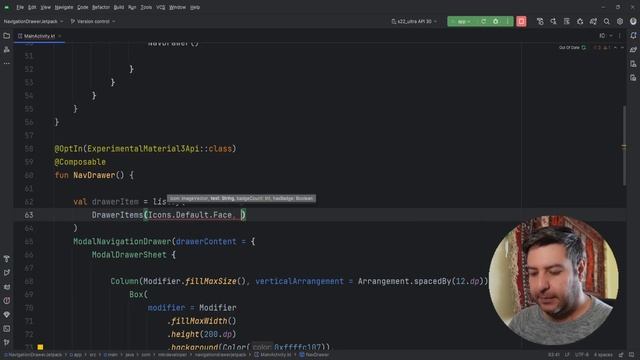Open the Notifications bell panel
Image resolution: width=640 pixels, height=360 pixels.
coord(633,36)
